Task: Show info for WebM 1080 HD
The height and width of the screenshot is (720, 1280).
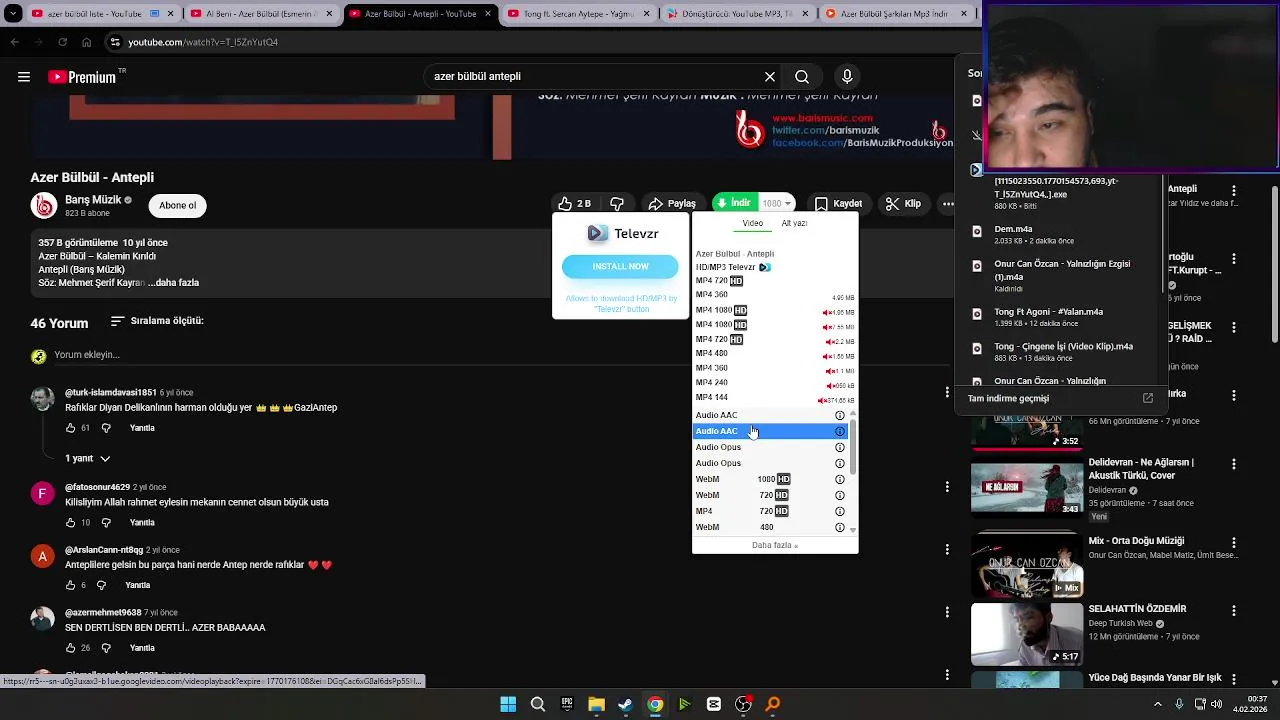Action: 839,479
